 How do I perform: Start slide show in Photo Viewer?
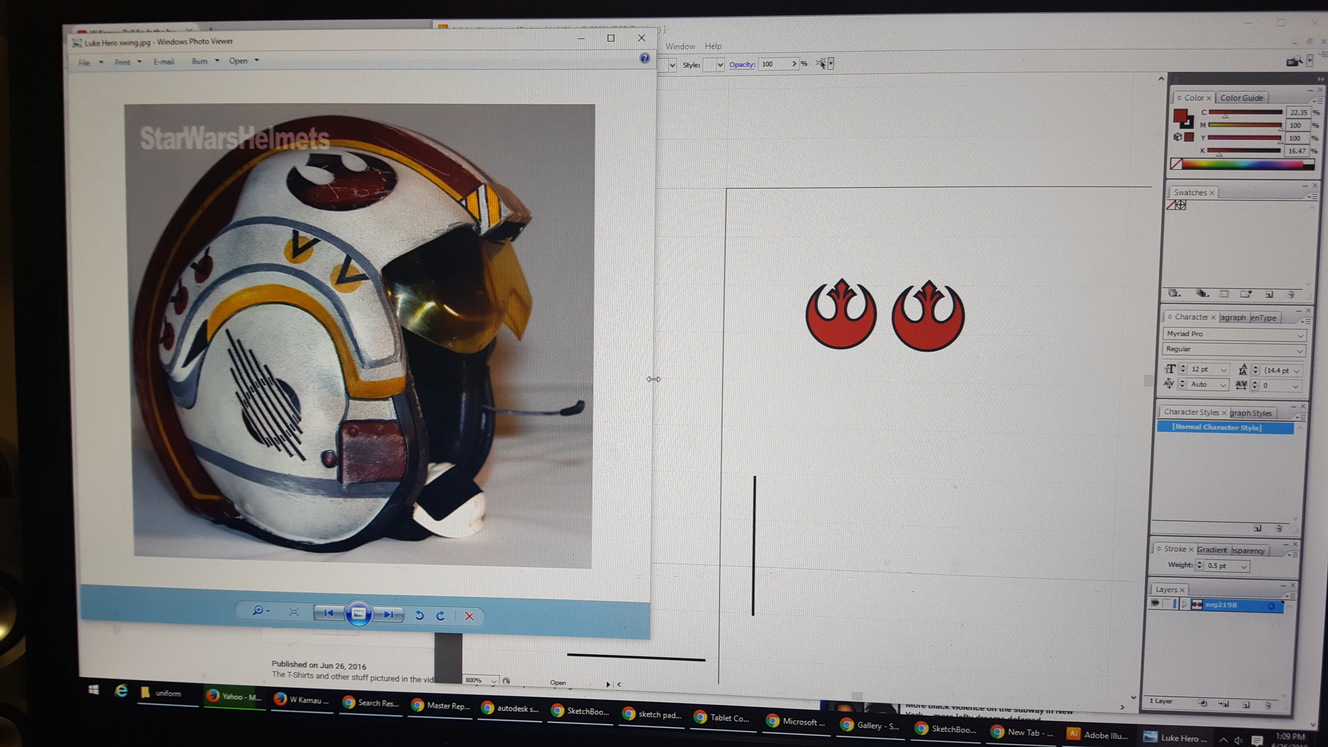[x=358, y=614]
